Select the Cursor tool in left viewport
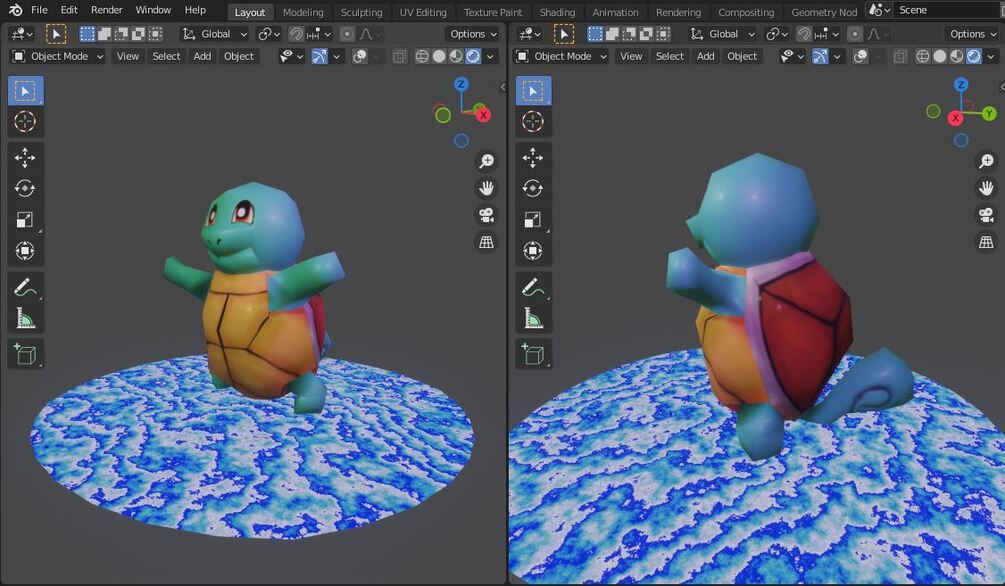This screenshot has height=586, width=1005. click(26, 121)
